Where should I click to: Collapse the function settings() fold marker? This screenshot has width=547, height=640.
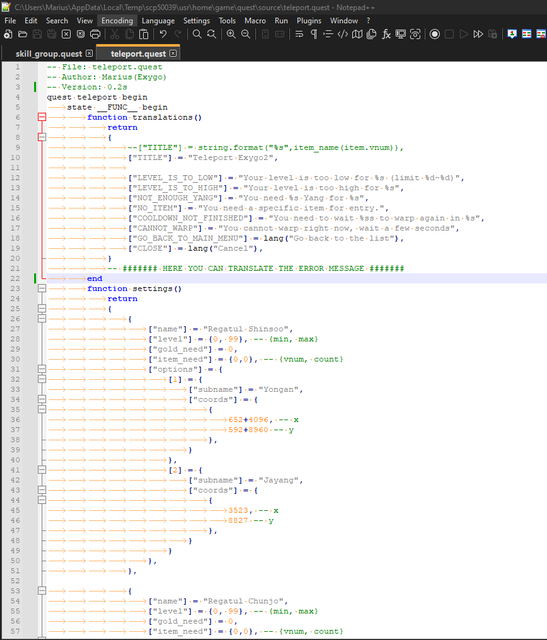point(42,289)
